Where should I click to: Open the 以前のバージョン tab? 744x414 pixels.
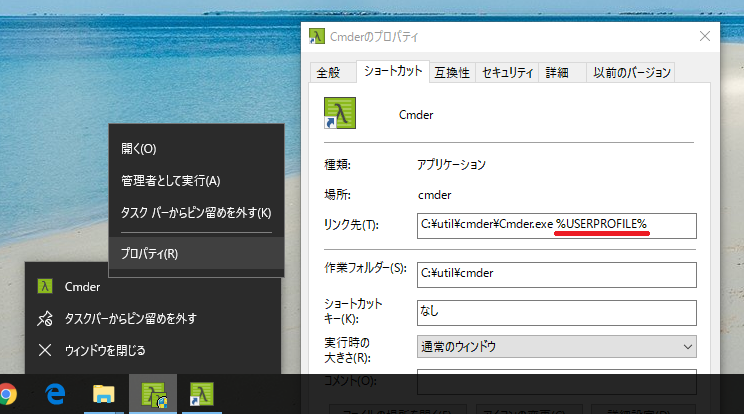coord(631,73)
